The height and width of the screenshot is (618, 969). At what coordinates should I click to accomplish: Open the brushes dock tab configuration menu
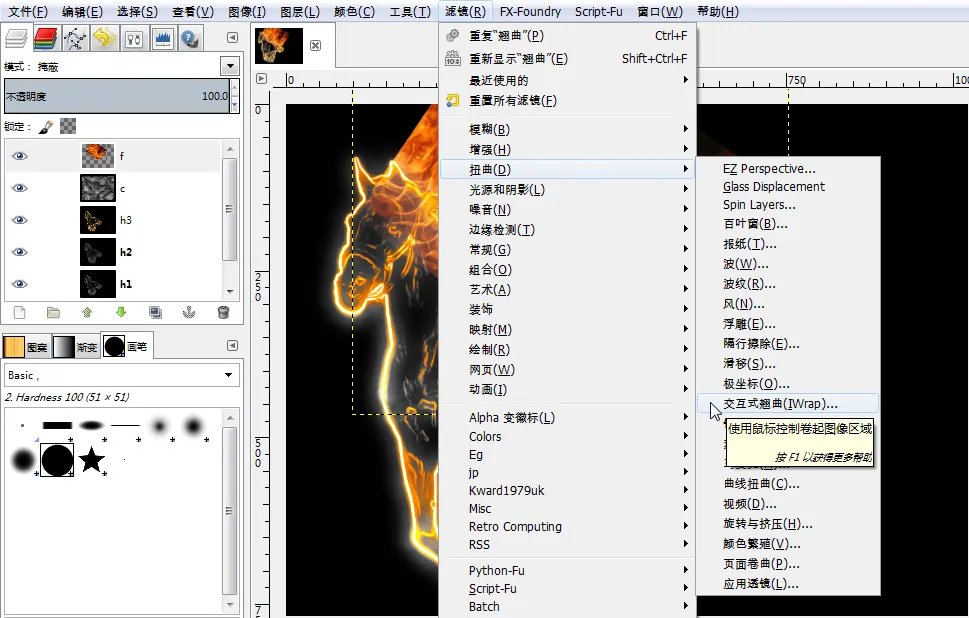pos(232,345)
